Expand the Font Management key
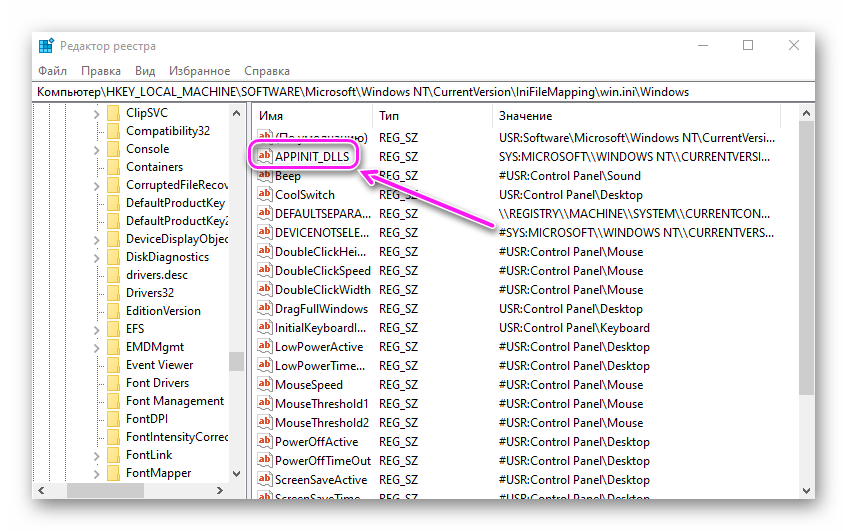The width and height of the screenshot is (847, 531). [97, 401]
